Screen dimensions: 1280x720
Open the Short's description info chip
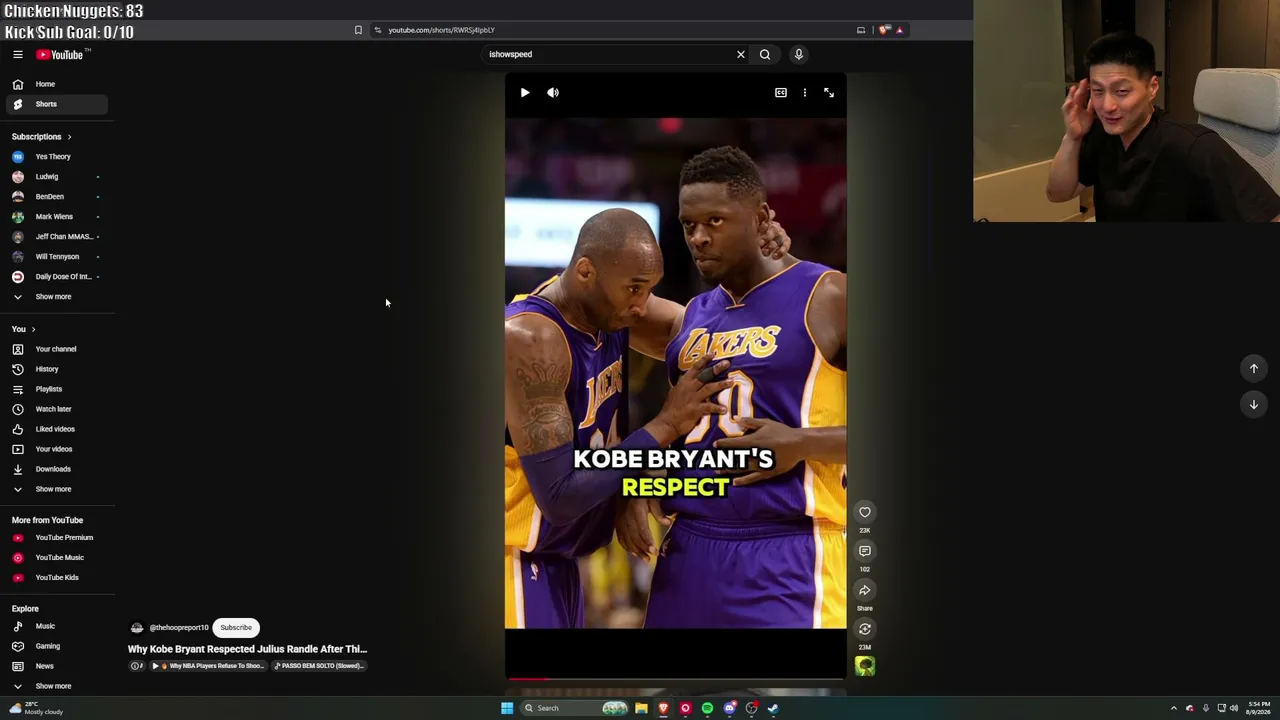point(138,666)
